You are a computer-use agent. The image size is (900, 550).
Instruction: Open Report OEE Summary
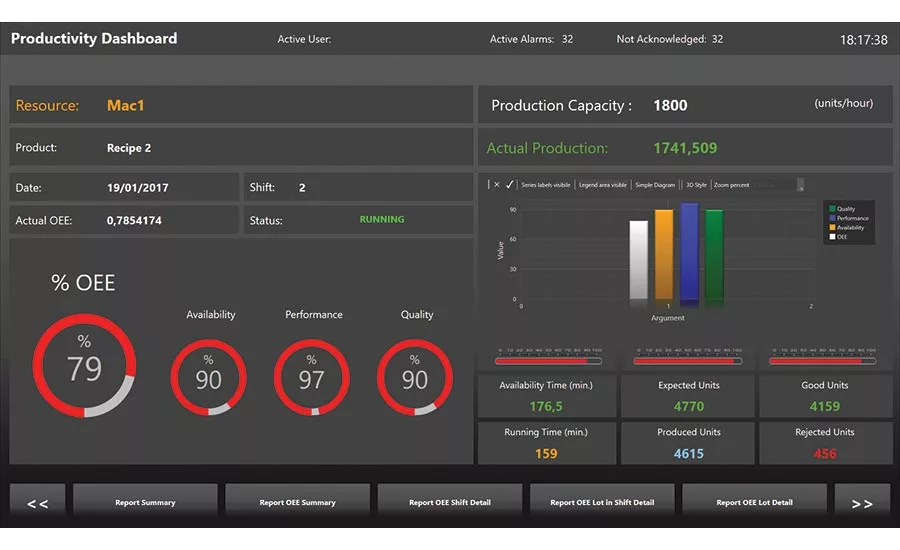click(x=297, y=502)
